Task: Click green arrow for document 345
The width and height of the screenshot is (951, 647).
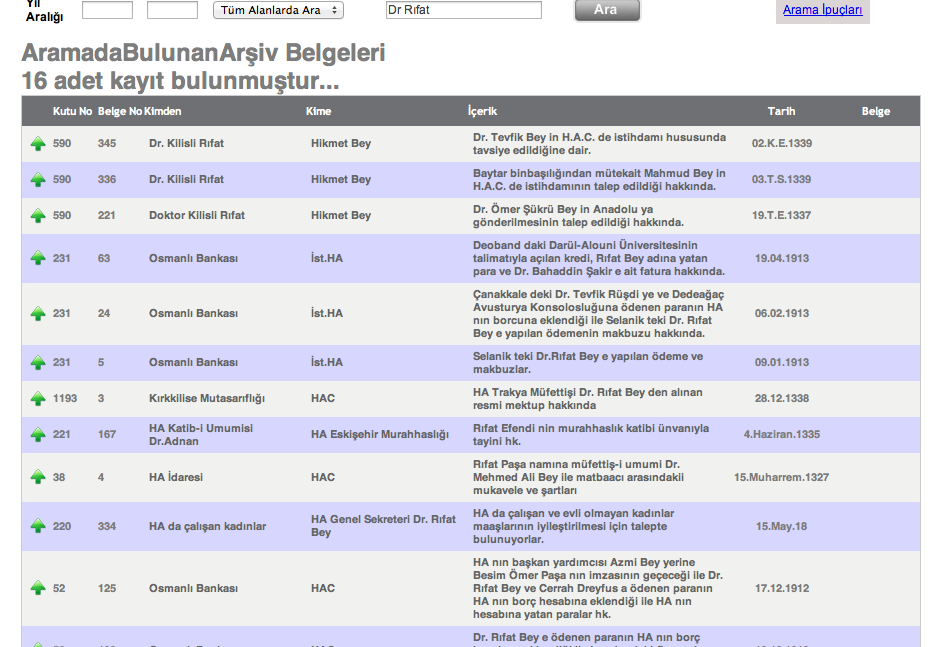Action: click(38, 144)
